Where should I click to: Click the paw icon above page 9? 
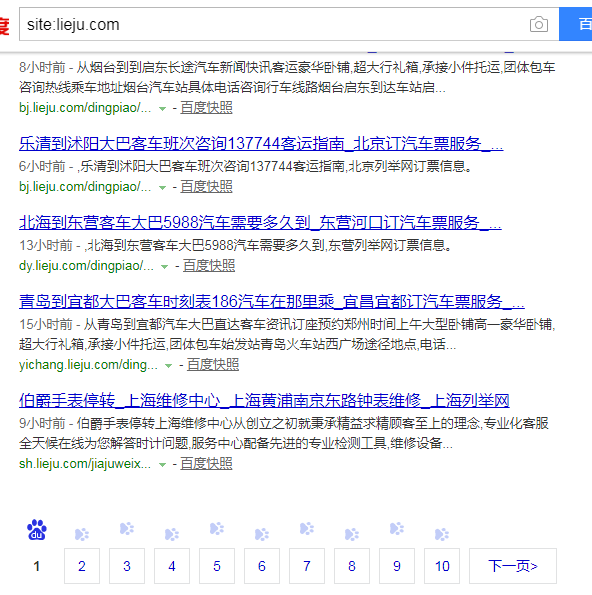(x=397, y=529)
